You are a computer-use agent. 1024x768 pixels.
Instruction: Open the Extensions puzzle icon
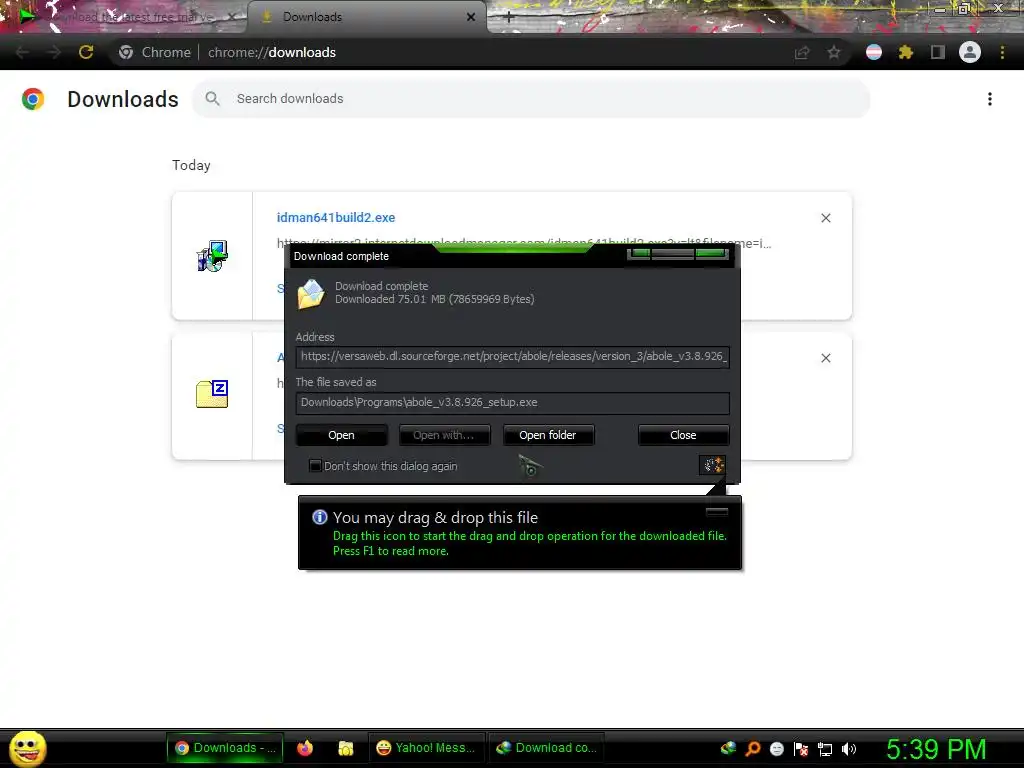[906, 52]
